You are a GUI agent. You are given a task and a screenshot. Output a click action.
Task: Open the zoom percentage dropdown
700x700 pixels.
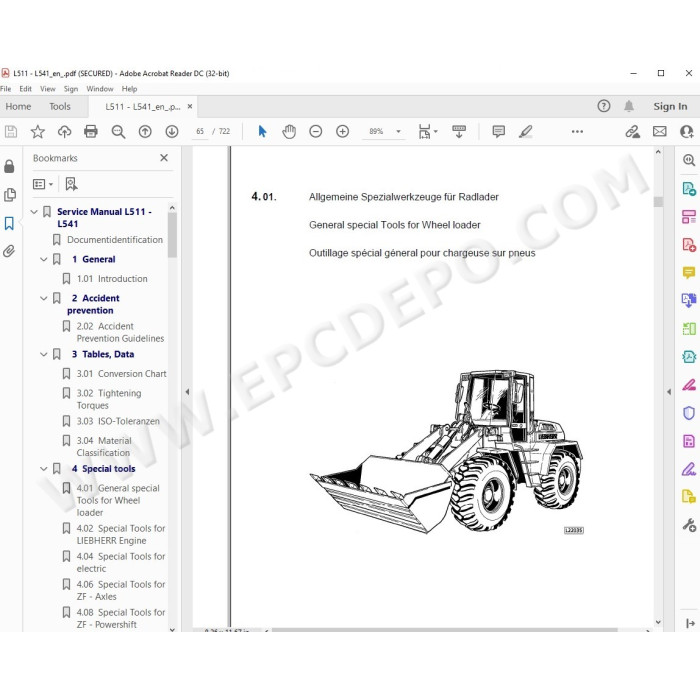pyautogui.click(x=398, y=131)
